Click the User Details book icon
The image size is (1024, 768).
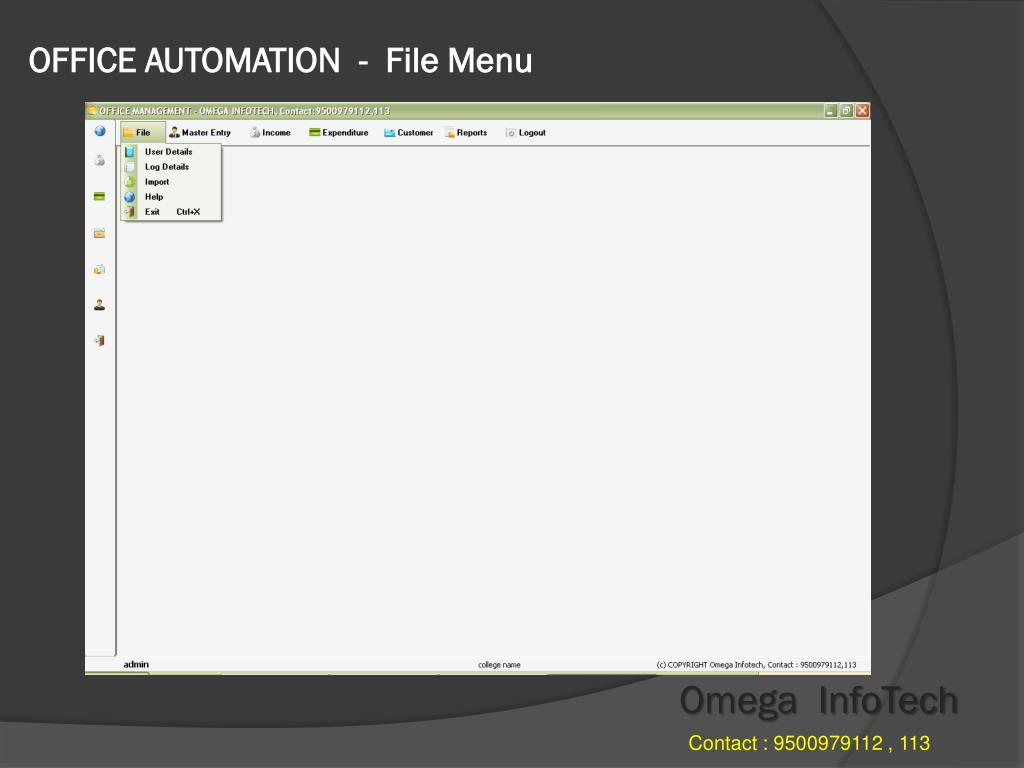(130, 152)
